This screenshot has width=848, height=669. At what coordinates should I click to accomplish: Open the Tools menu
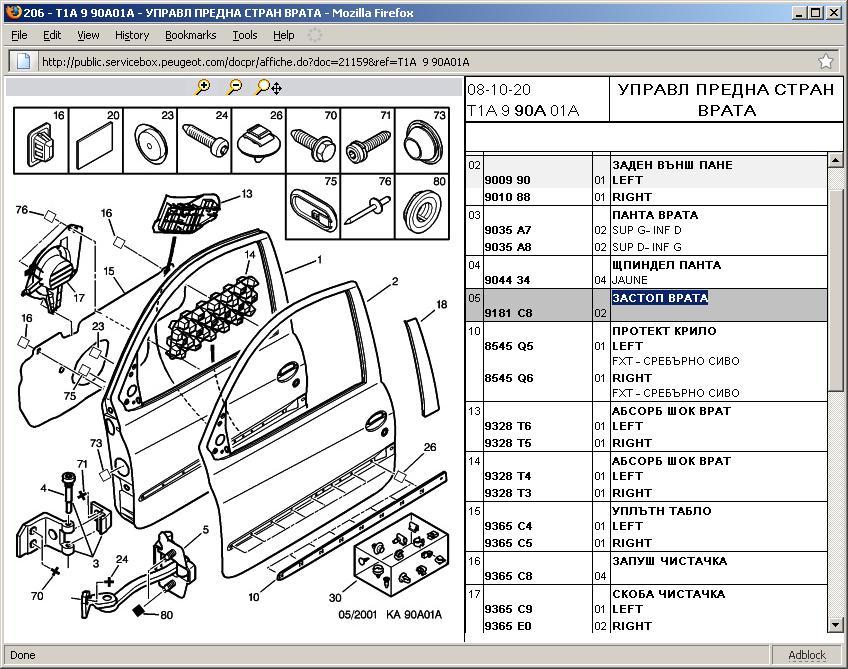pyautogui.click(x=245, y=35)
